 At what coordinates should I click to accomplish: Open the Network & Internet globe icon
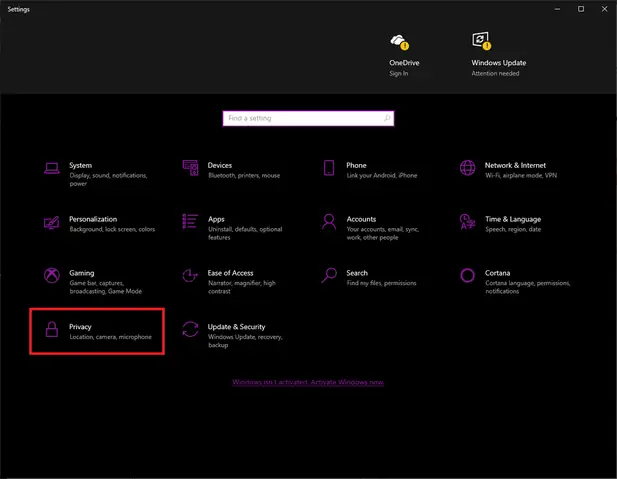tap(467, 168)
